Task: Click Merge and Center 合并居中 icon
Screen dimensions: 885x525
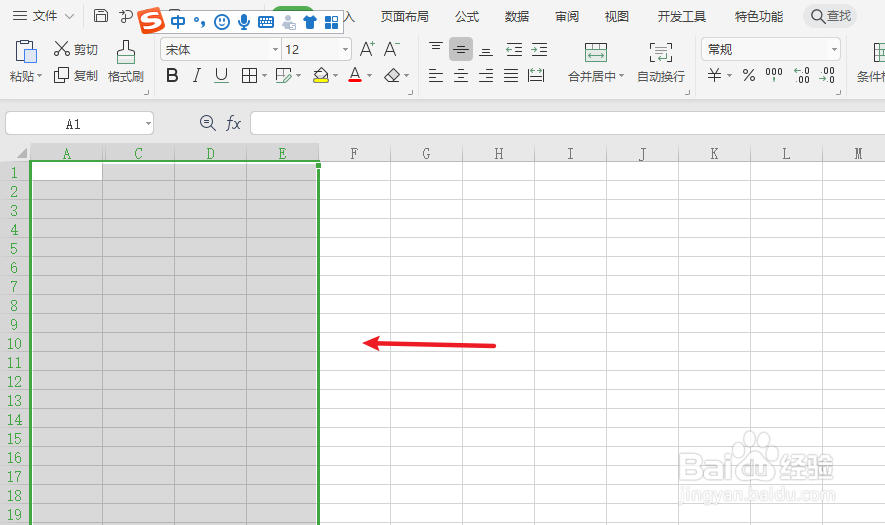Action: pyautogui.click(x=595, y=52)
